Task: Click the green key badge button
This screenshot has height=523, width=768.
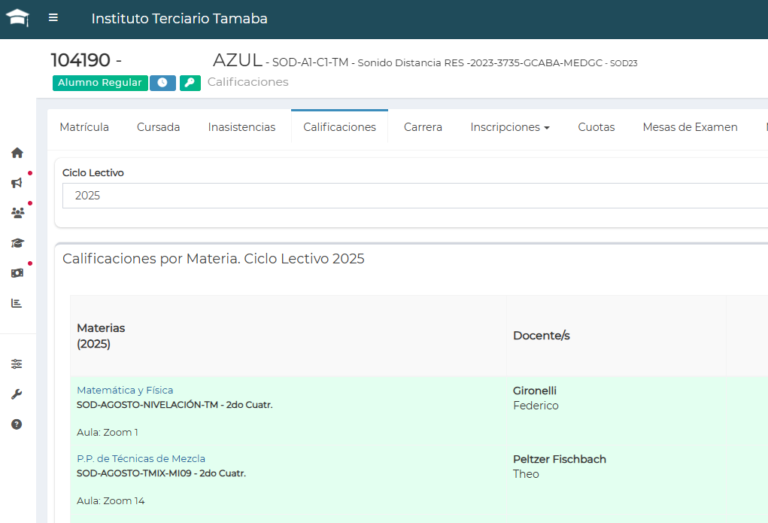Action: [x=190, y=83]
